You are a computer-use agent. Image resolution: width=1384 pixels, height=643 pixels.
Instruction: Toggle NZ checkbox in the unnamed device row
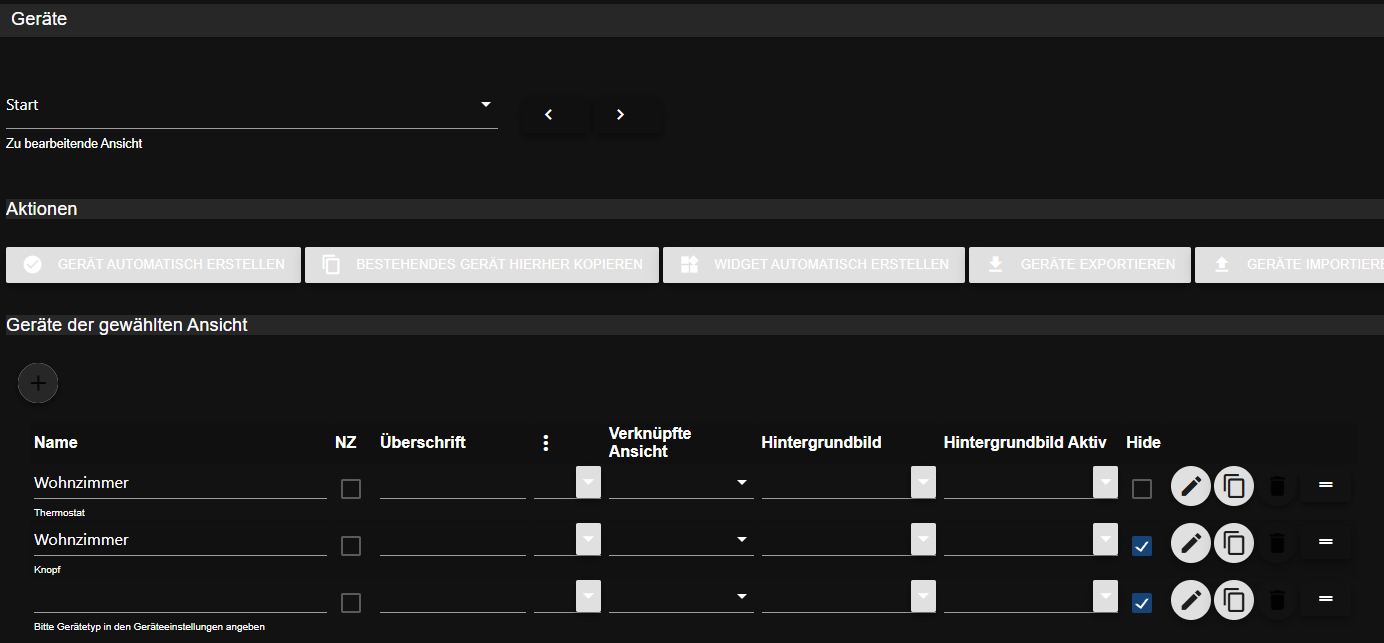pyautogui.click(x=351, y=603)
